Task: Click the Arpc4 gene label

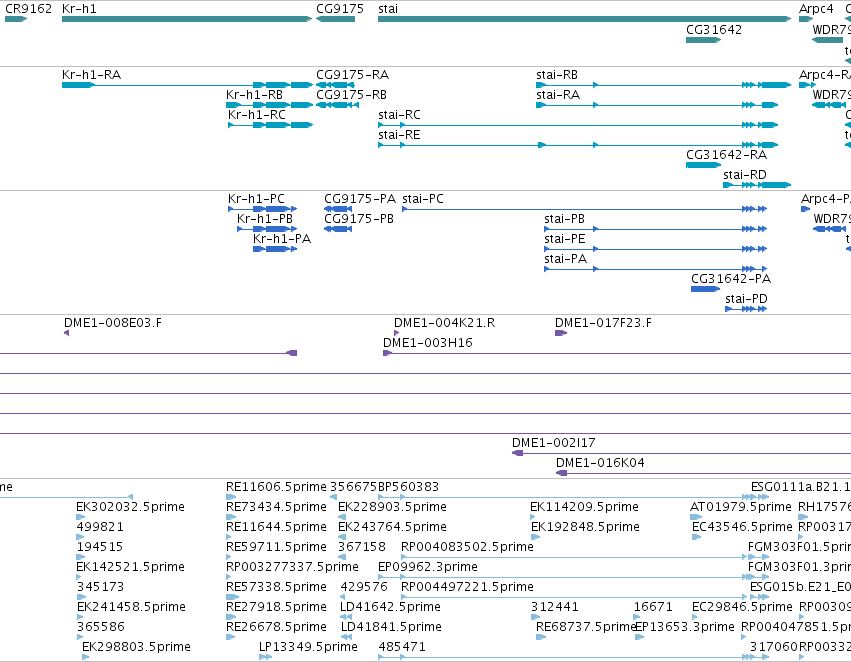Action: coord(816,9)
